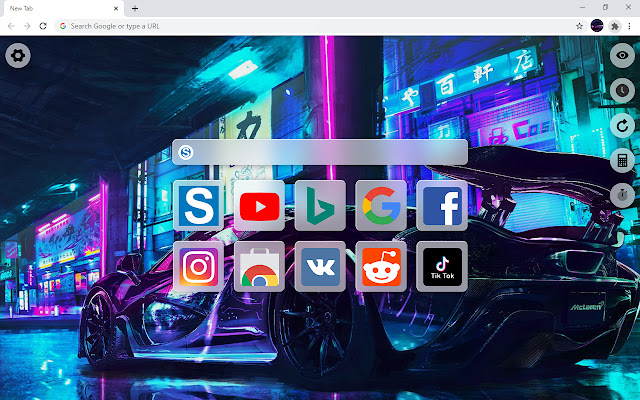
Task: Open the Extensions puzzle icon
Action: pyautogui.click(x=614, y=27)
